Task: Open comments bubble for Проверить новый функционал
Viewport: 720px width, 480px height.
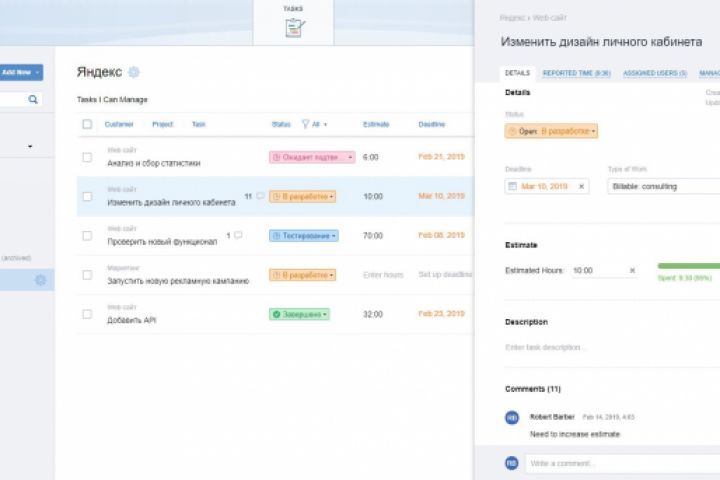Action: coord(238,235)
